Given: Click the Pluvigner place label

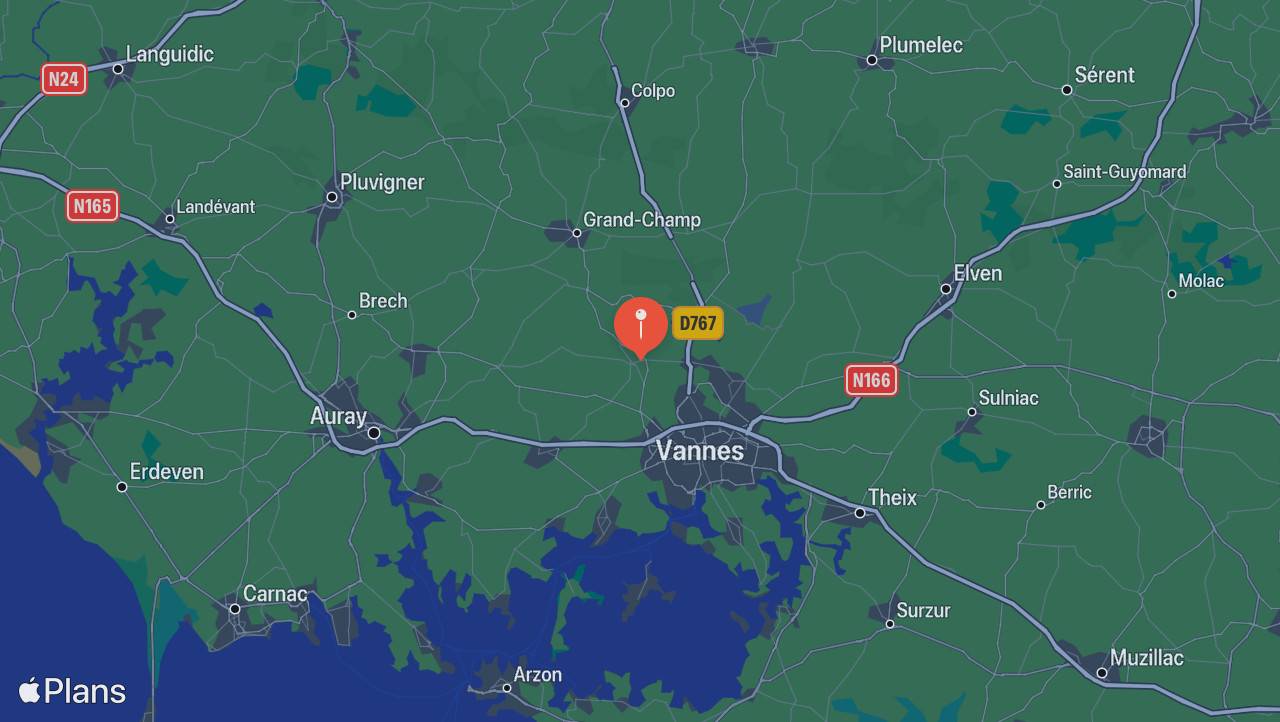Looking at the screenshot, I should [382, 182].
